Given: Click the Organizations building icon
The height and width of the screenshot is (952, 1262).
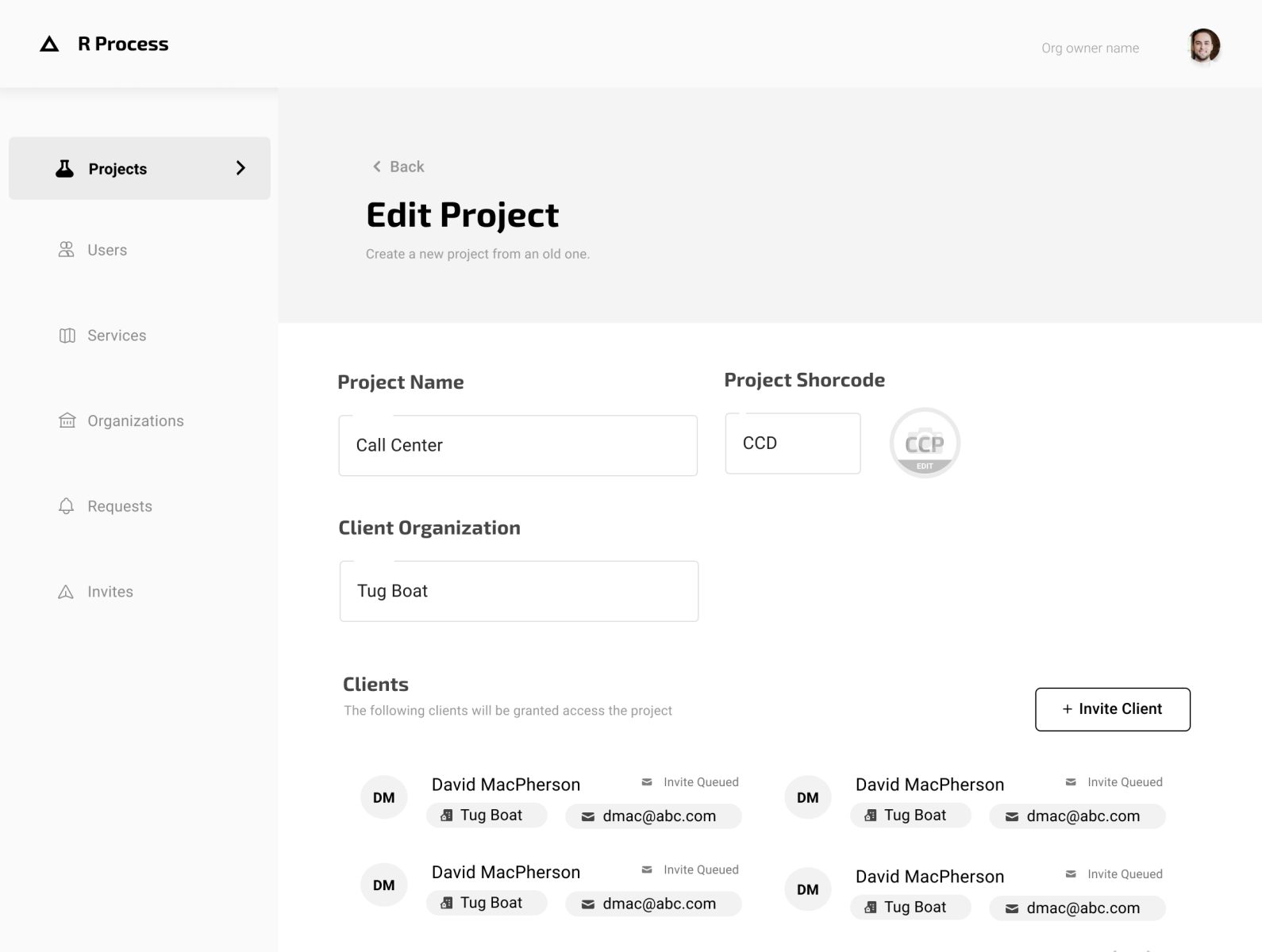Looking at the screenshot, I should [x=67, y=420].
